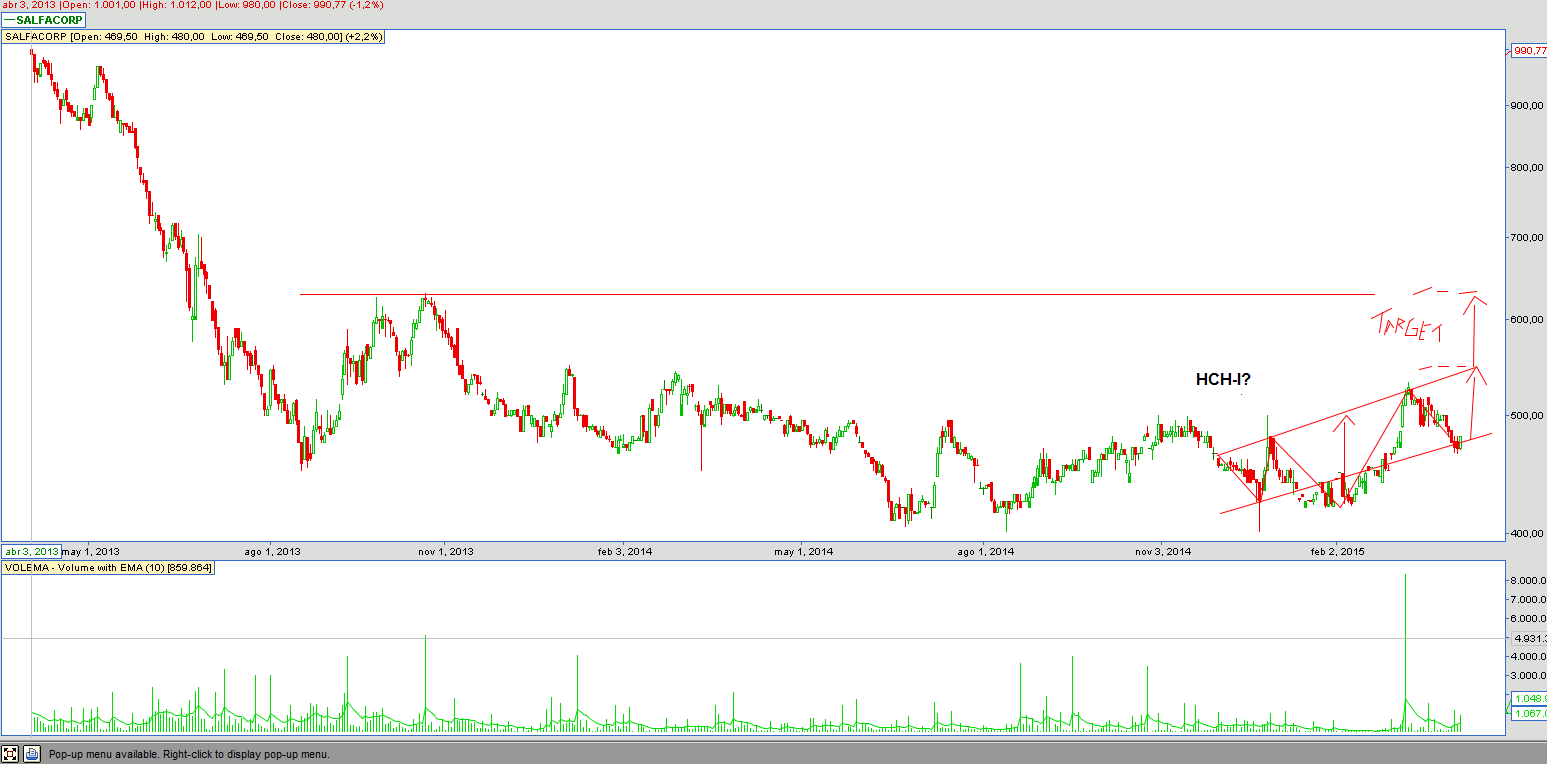Click the red line icon beside SALFACORP legend
This screenshot has width=1547, height=764.
(9, 20)
